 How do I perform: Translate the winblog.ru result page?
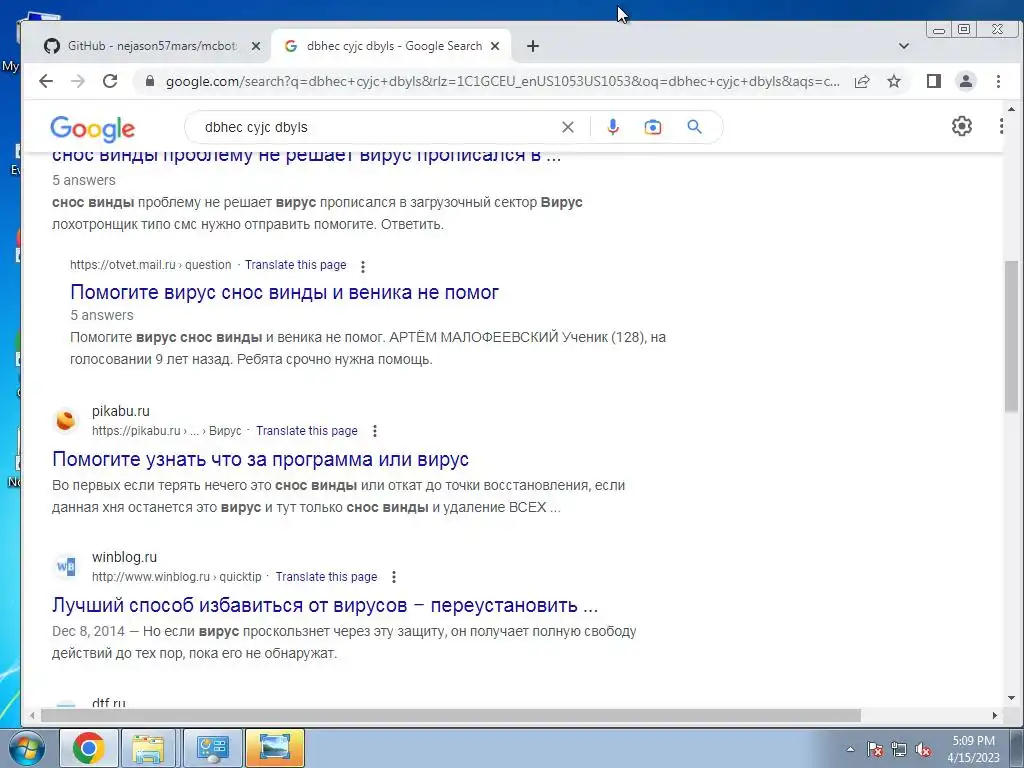click(326, 577)
